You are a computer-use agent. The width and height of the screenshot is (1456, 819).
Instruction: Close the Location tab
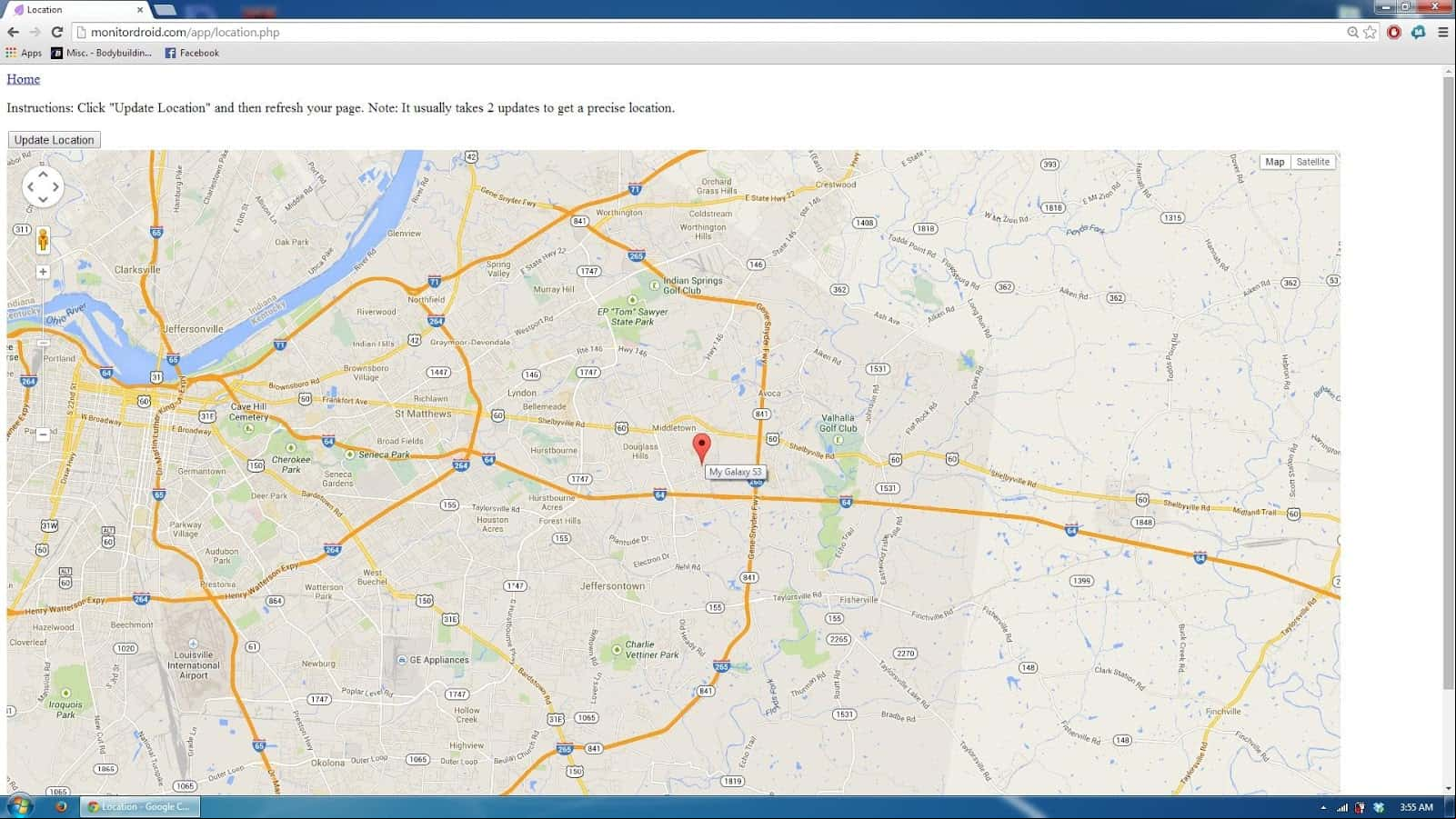point(140,10)
